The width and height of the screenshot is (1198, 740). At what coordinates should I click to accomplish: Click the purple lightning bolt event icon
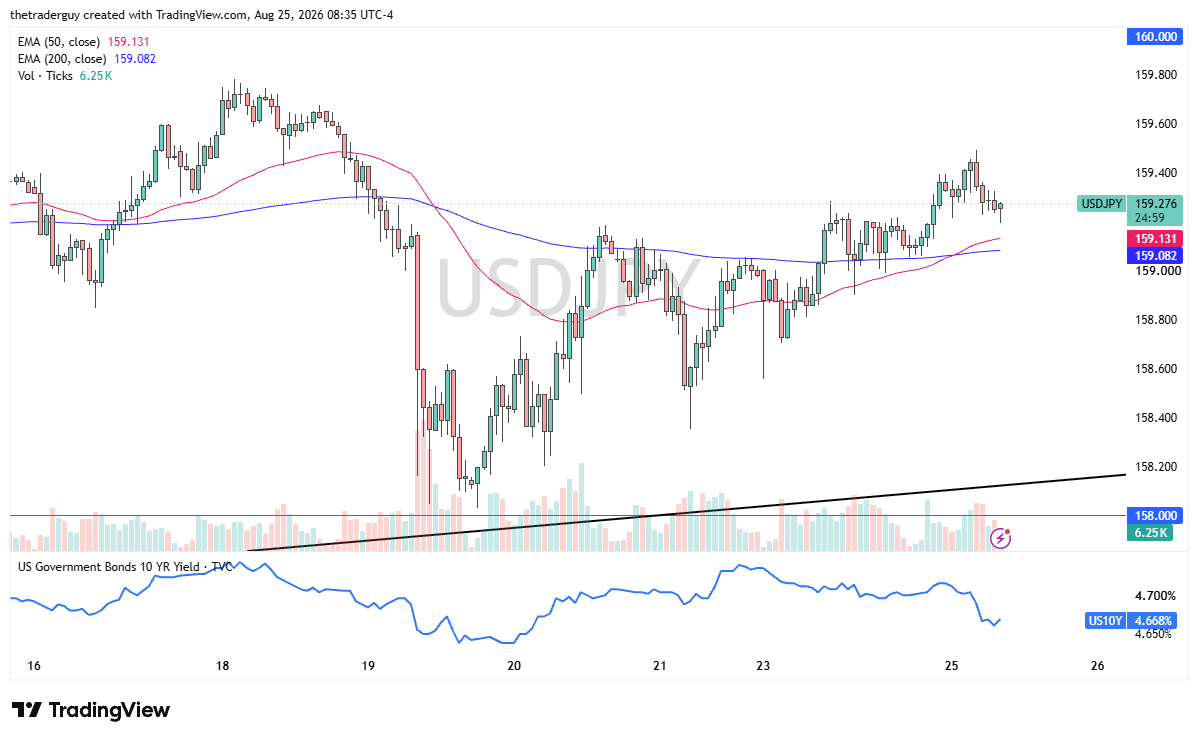pos(1000,538)
